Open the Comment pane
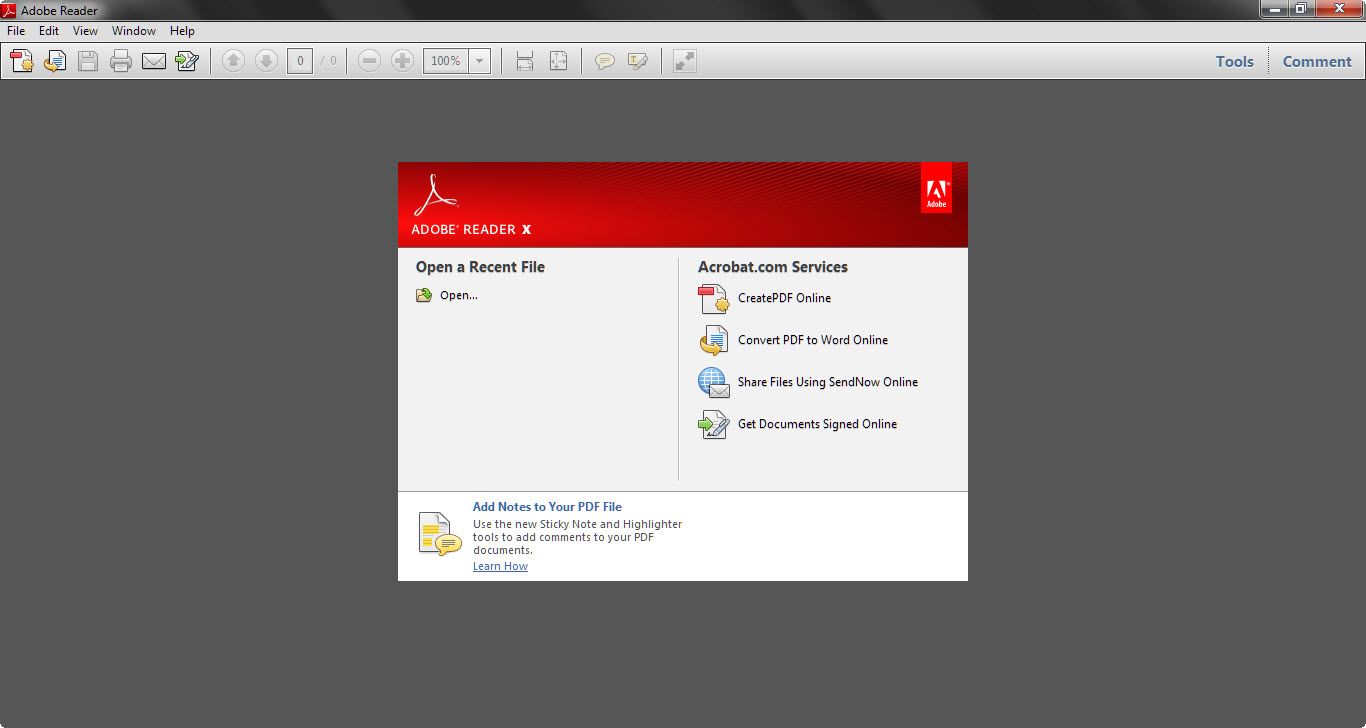 pyautogui.click(x=1317, y=61)
